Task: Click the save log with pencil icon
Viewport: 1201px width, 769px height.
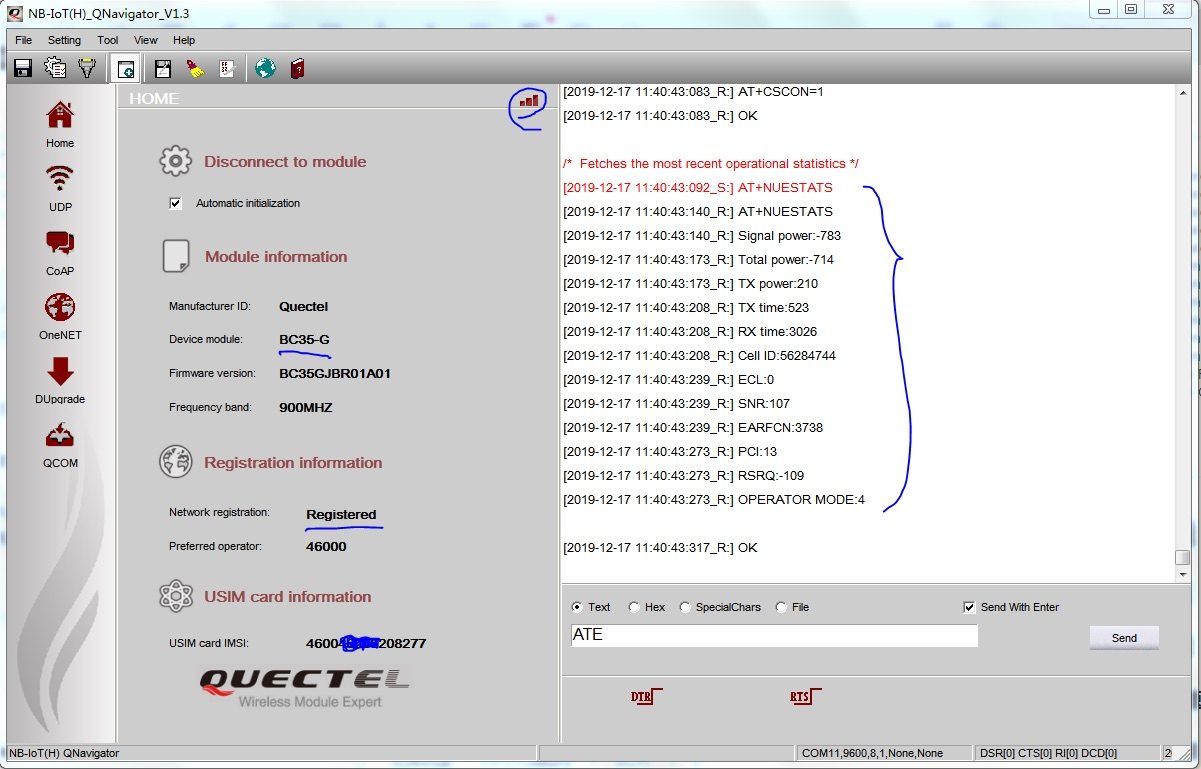Action: 163,69
